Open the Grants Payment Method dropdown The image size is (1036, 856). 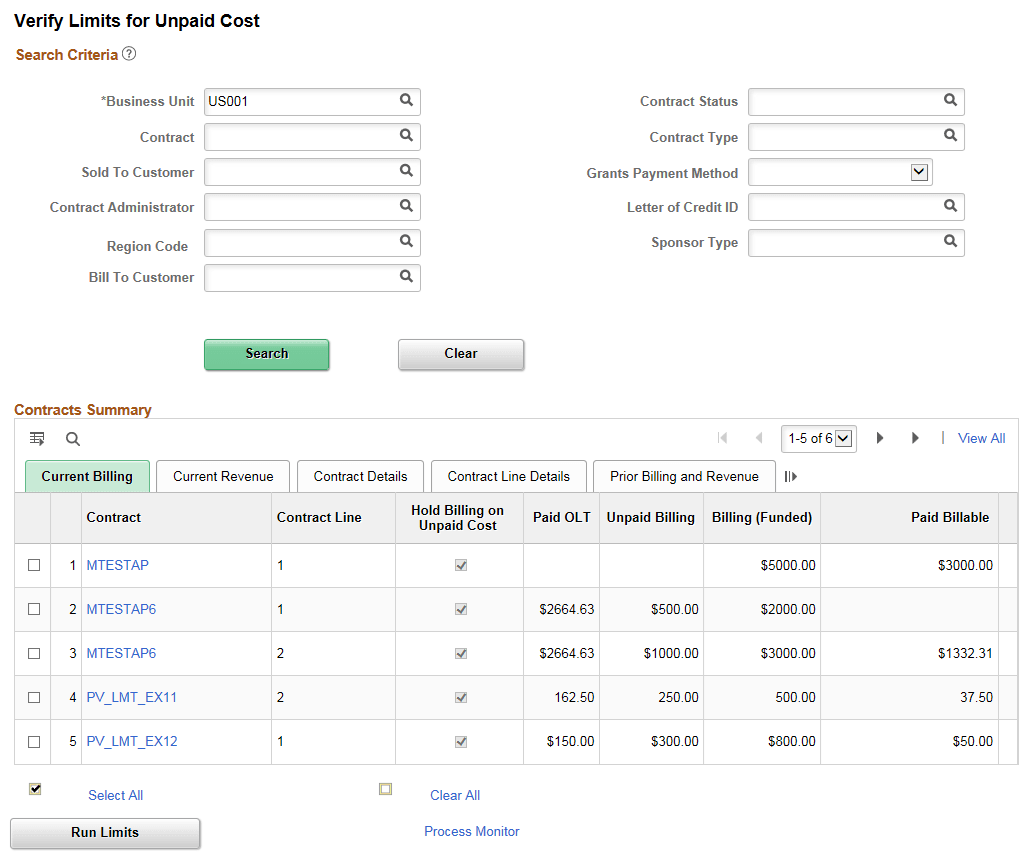[x=919, y=171]
